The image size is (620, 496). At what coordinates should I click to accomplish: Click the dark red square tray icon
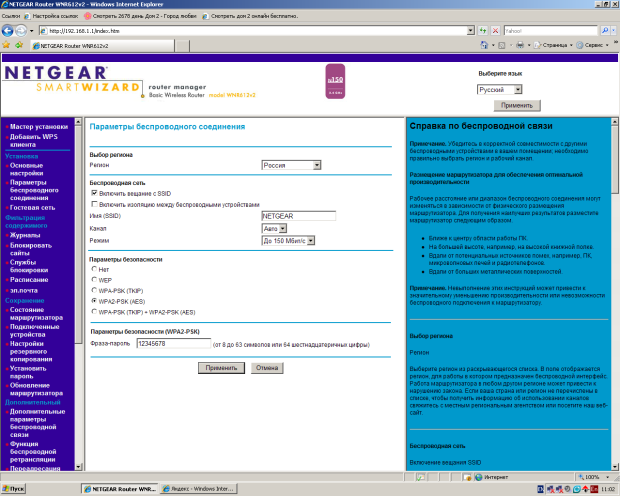click(x=594, y=489)
